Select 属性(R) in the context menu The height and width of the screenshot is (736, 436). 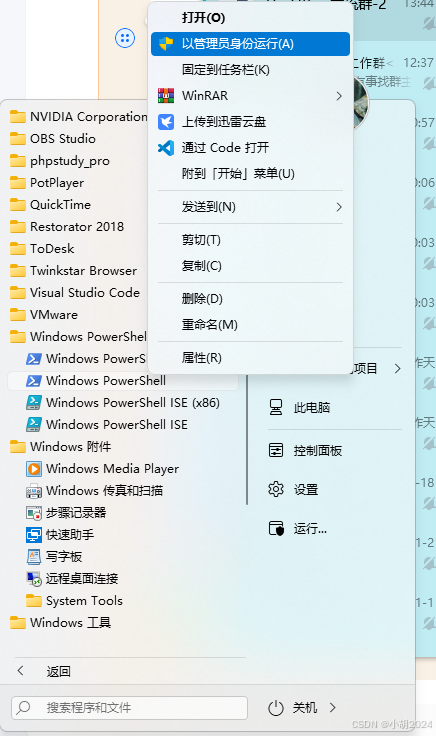pyautogui.click(x=250, y=358)
